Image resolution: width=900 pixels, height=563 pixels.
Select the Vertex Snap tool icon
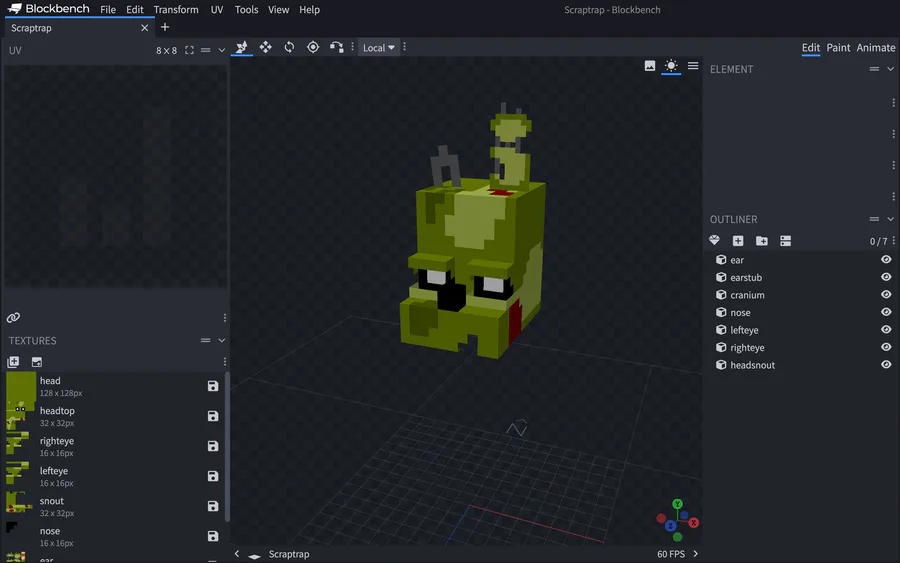pyautogui.click(x=336, y=47)
